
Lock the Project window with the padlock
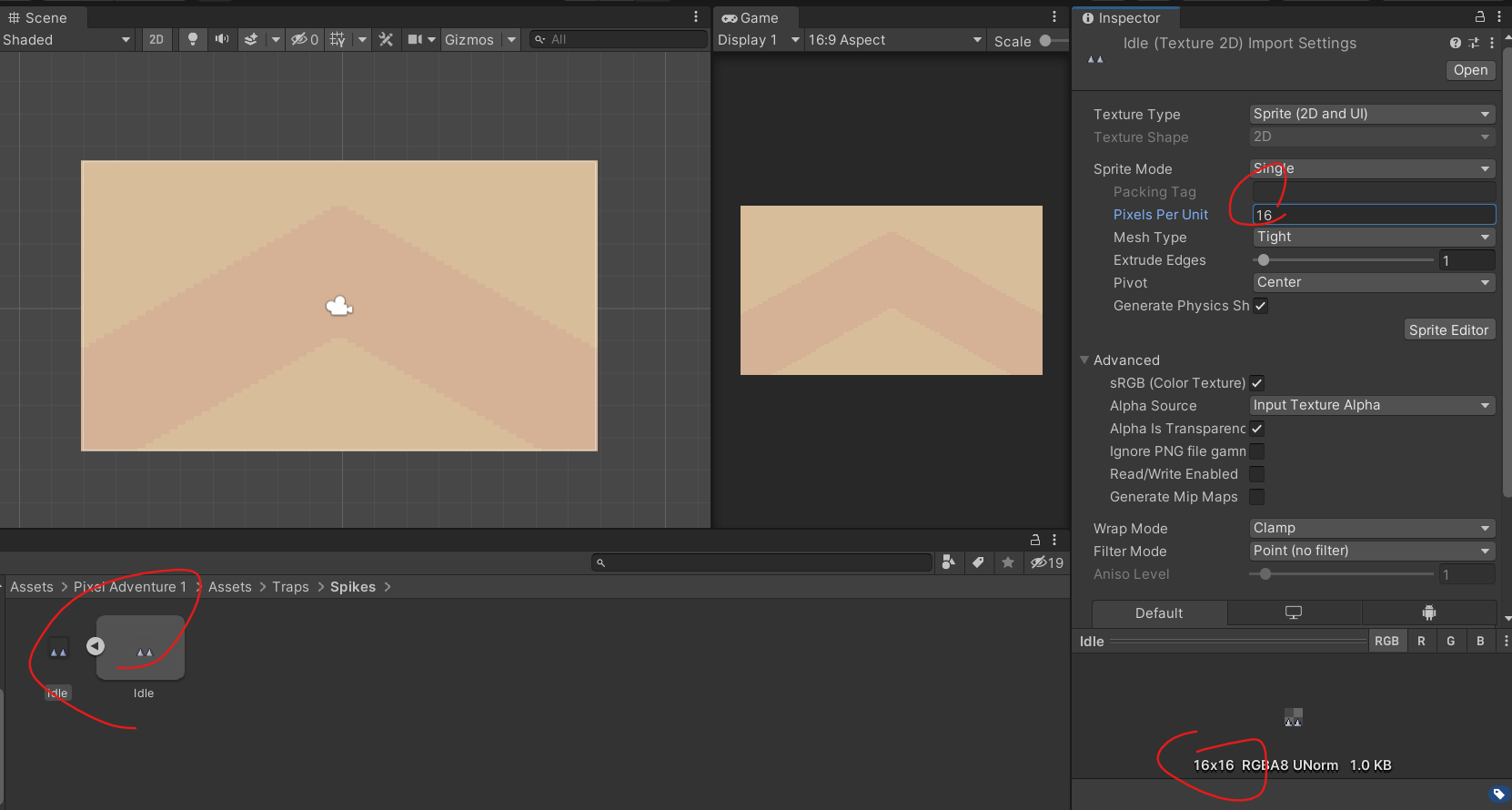(x=1034, y=540)
